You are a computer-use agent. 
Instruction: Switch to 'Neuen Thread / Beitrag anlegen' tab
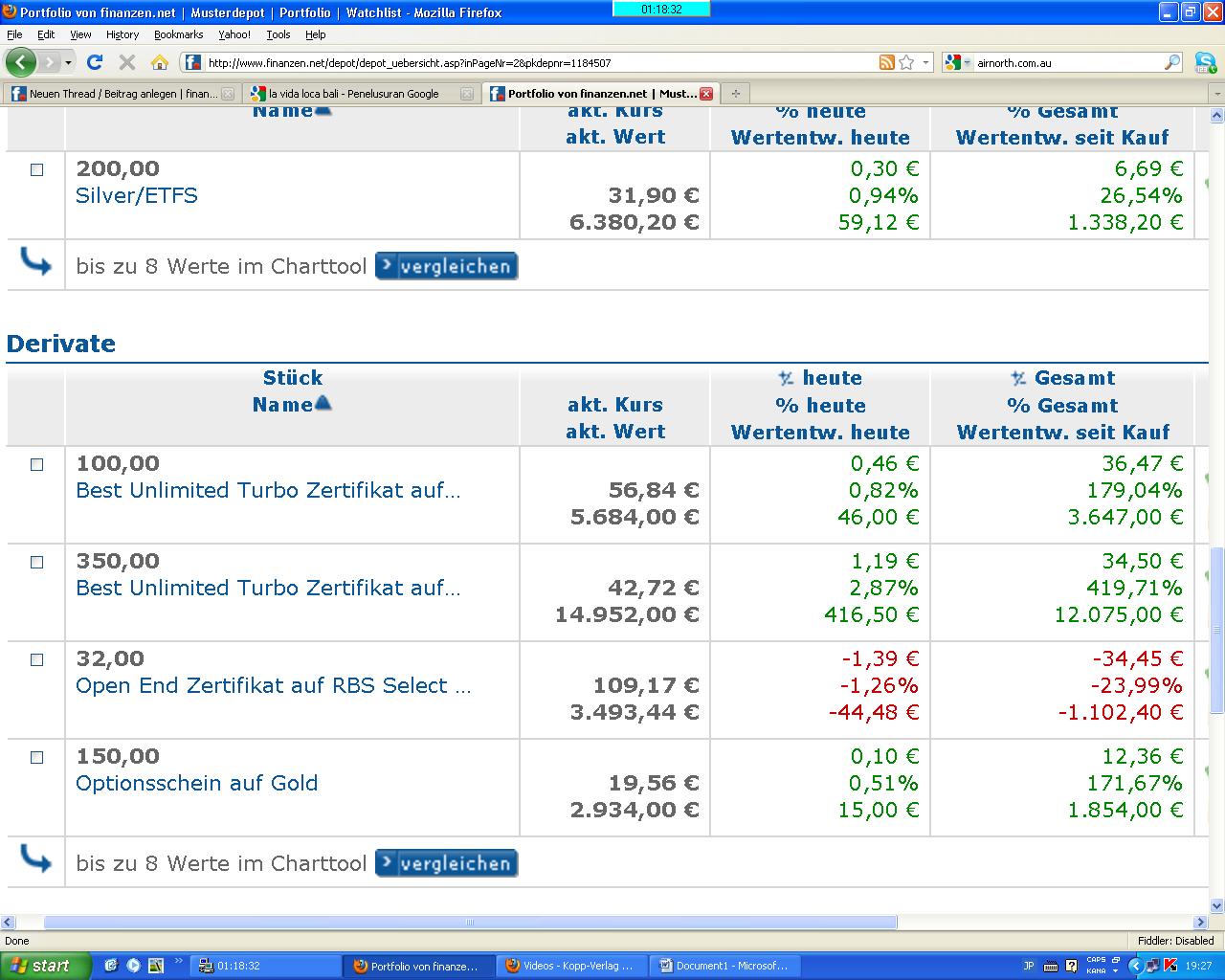pos(122,94)
